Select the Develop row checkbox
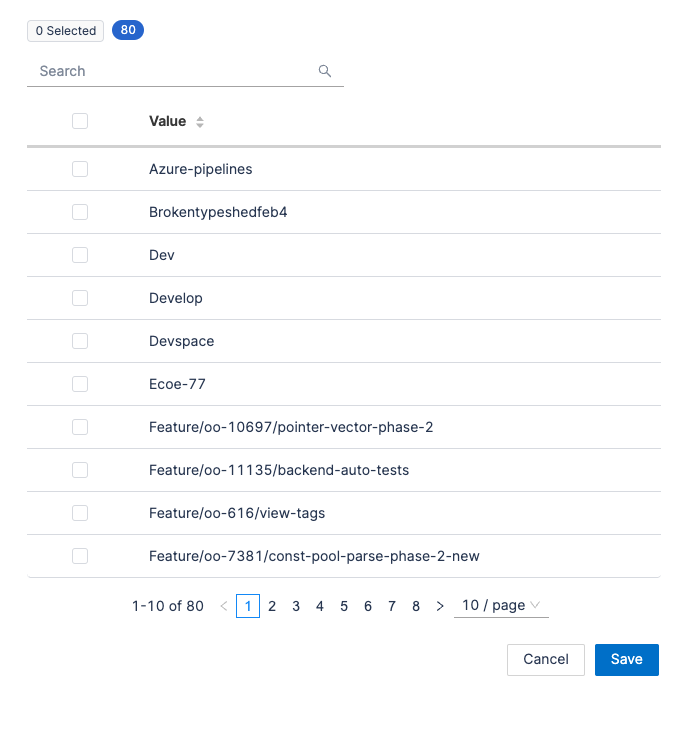The width and height of the screenshot is (698, 735). (x=80, y=298)
